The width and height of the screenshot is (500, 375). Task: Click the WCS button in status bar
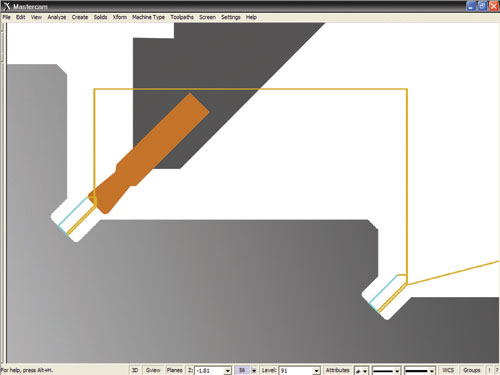(x=448, y=370)
